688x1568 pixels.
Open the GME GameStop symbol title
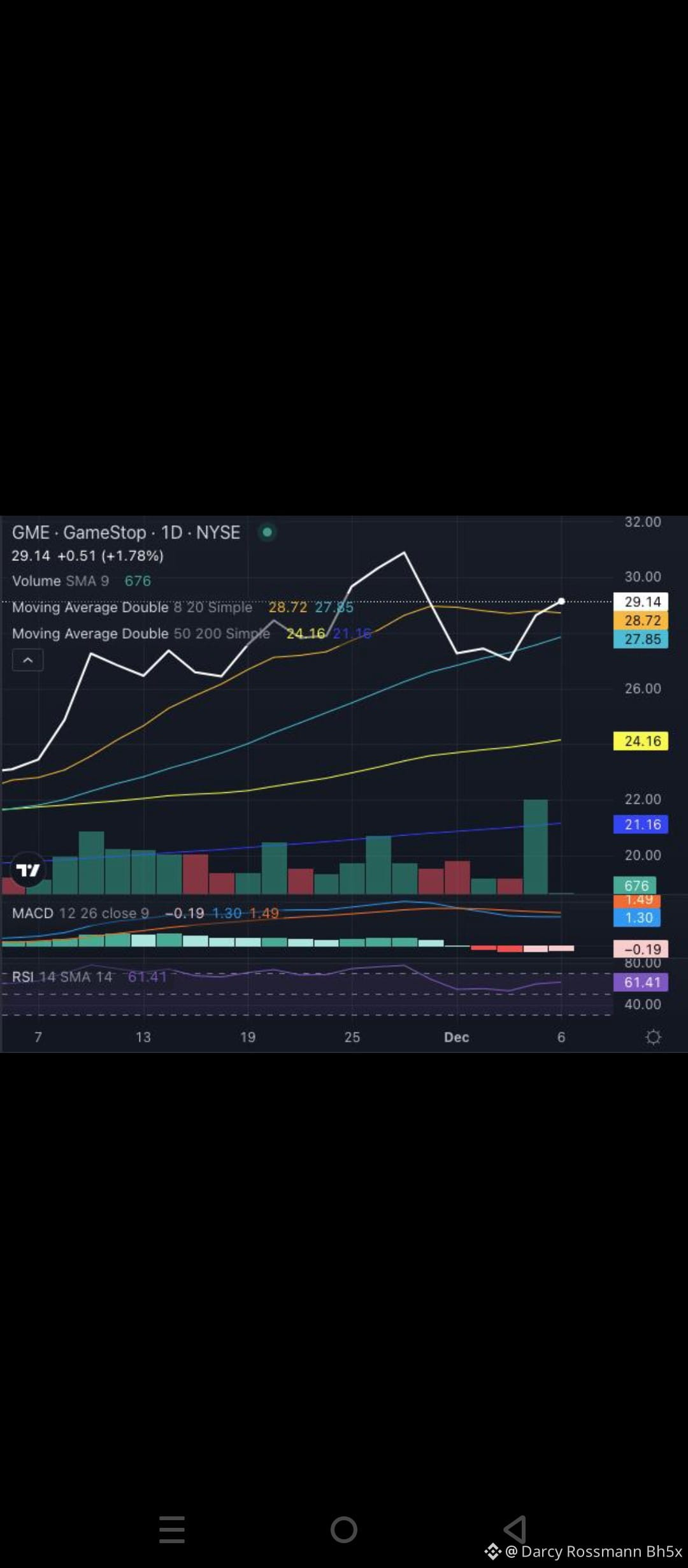click(126, 532)
